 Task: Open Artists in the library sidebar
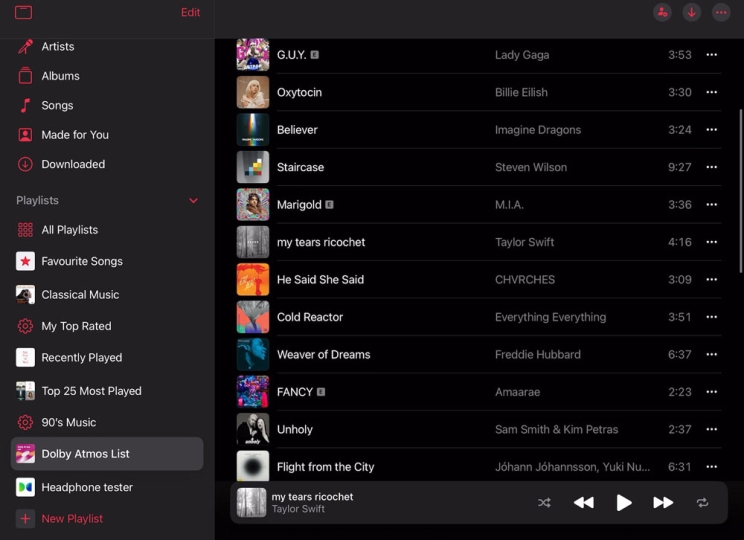point(107,47)
